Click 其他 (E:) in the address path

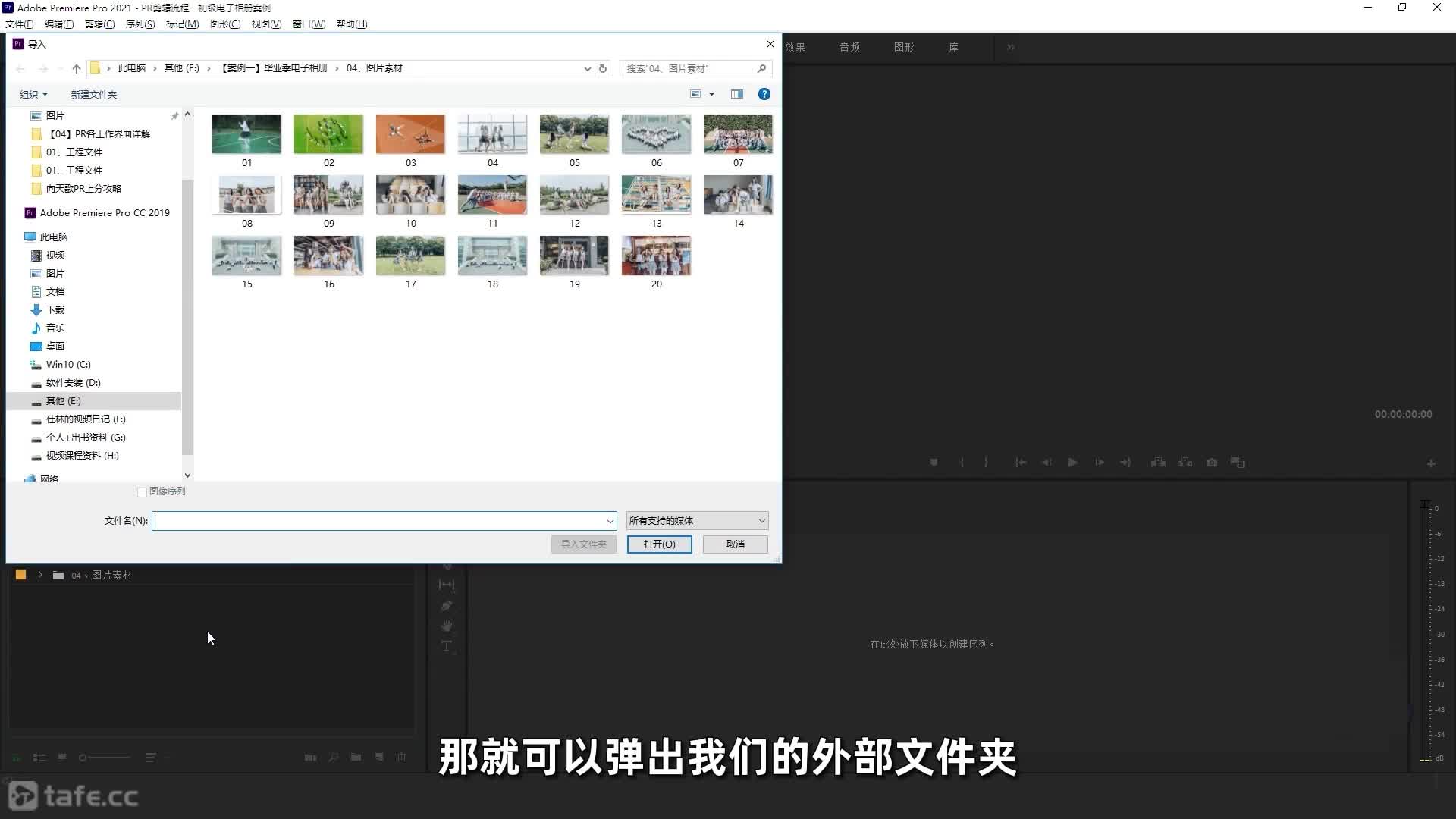point(181,68)
